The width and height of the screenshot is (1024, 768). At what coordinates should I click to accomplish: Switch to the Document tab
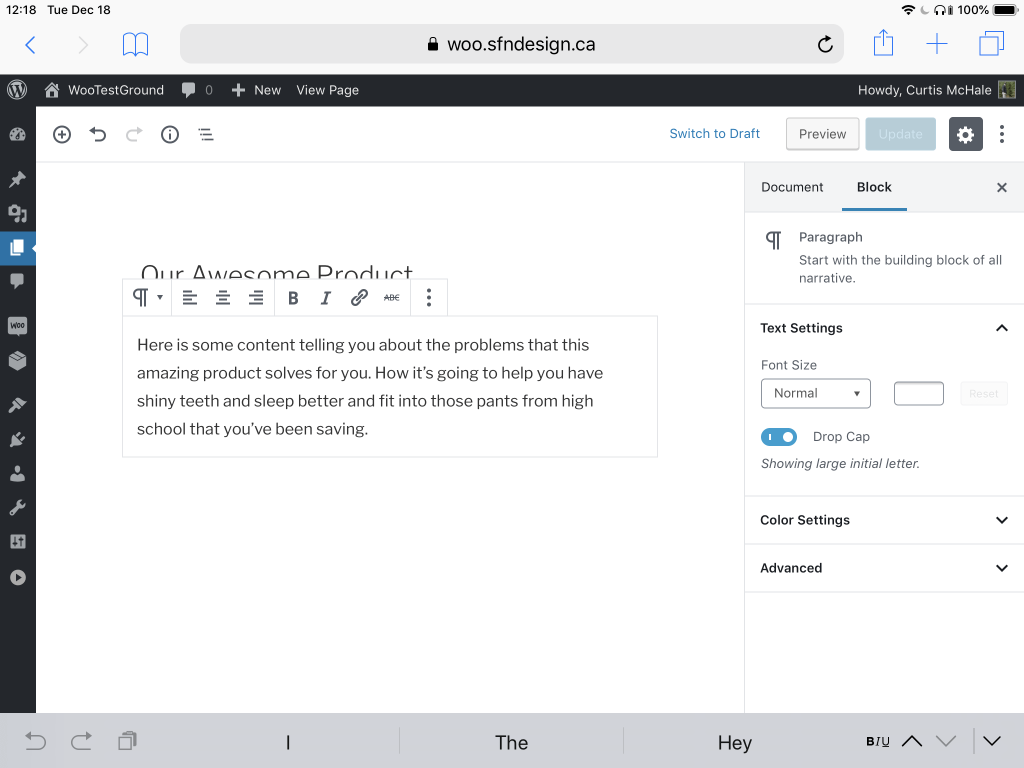(x=792, y=187)
